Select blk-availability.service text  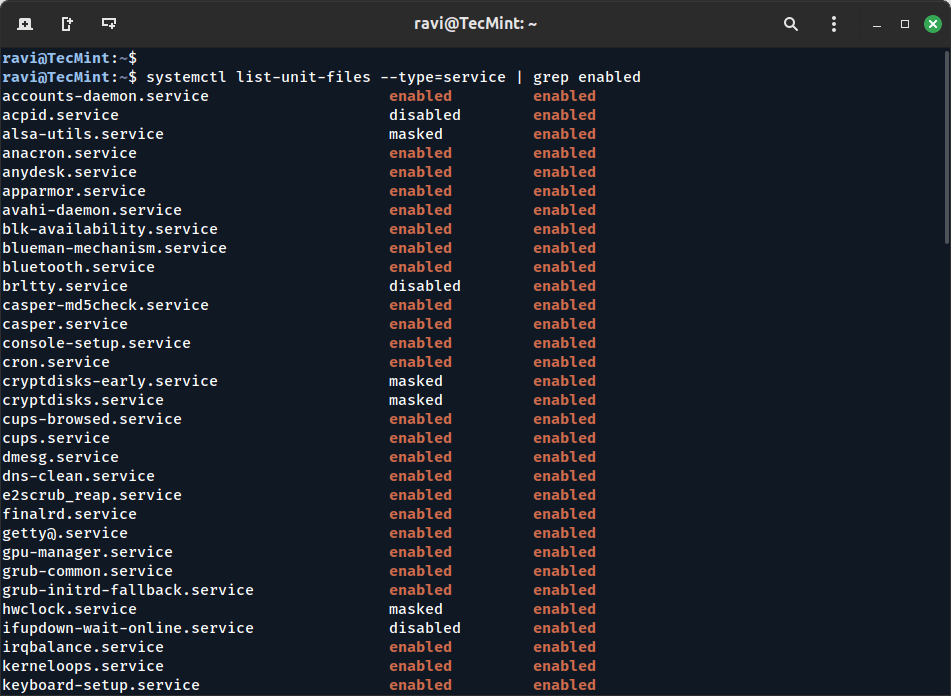point(110,229)
